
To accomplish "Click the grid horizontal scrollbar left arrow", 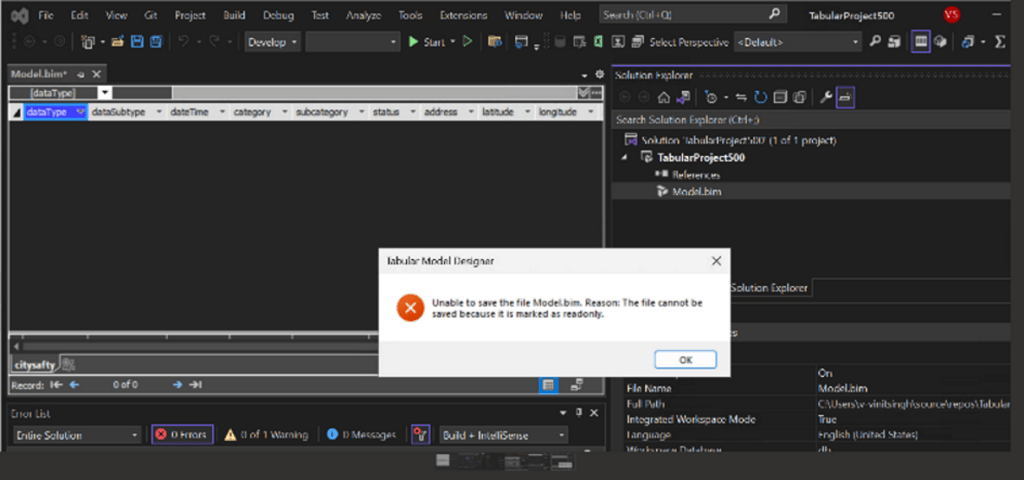I will coord(16,346).
